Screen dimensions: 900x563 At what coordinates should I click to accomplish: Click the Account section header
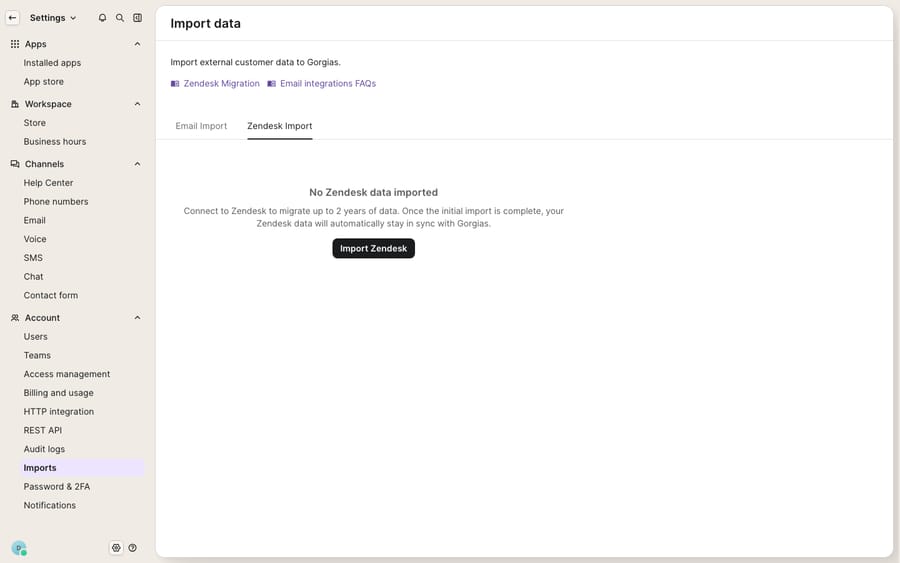coord(42,318)
